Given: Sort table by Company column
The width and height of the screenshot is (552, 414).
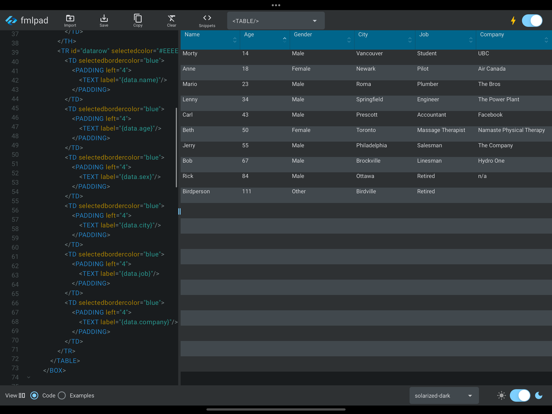Looking at the screenshot, I should [546, 40].
